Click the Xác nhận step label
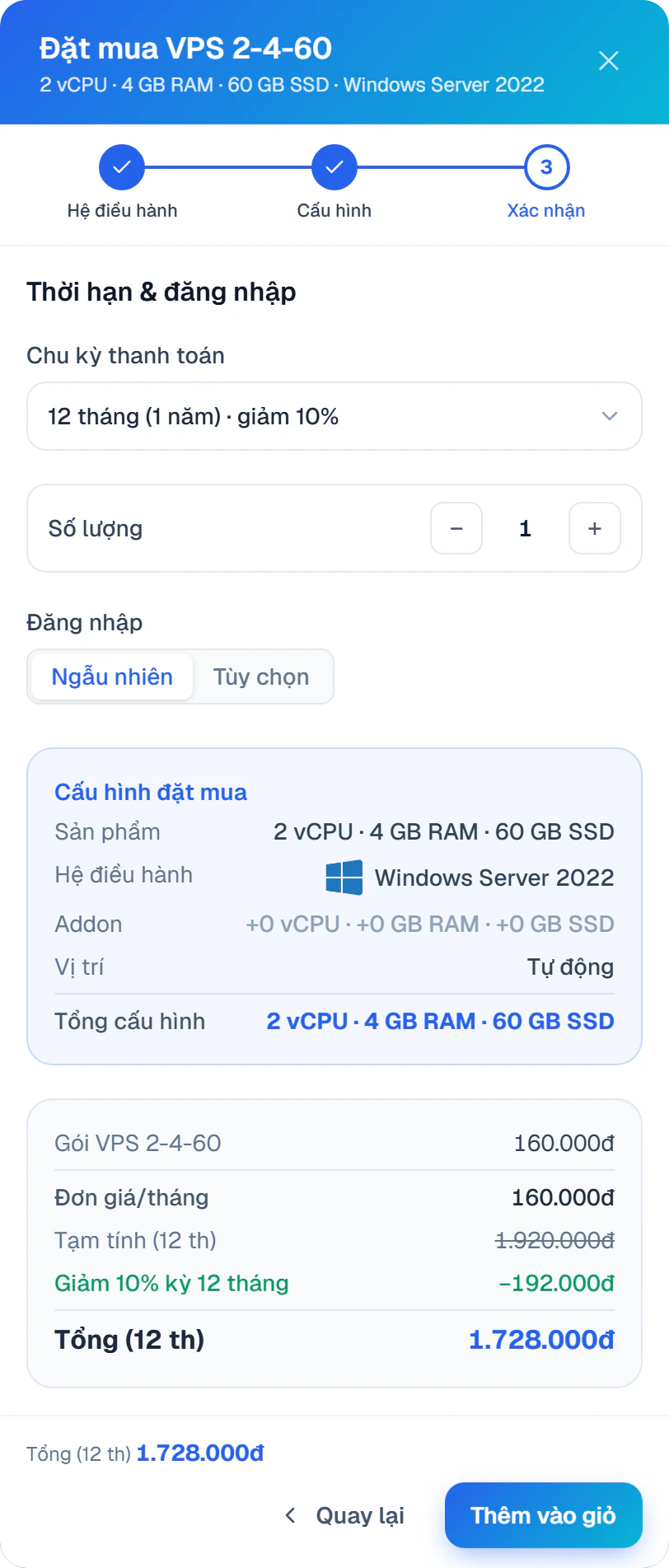The width and height of the screenshot is (669, 1568). pyautogui.click(x=546, y=210)
